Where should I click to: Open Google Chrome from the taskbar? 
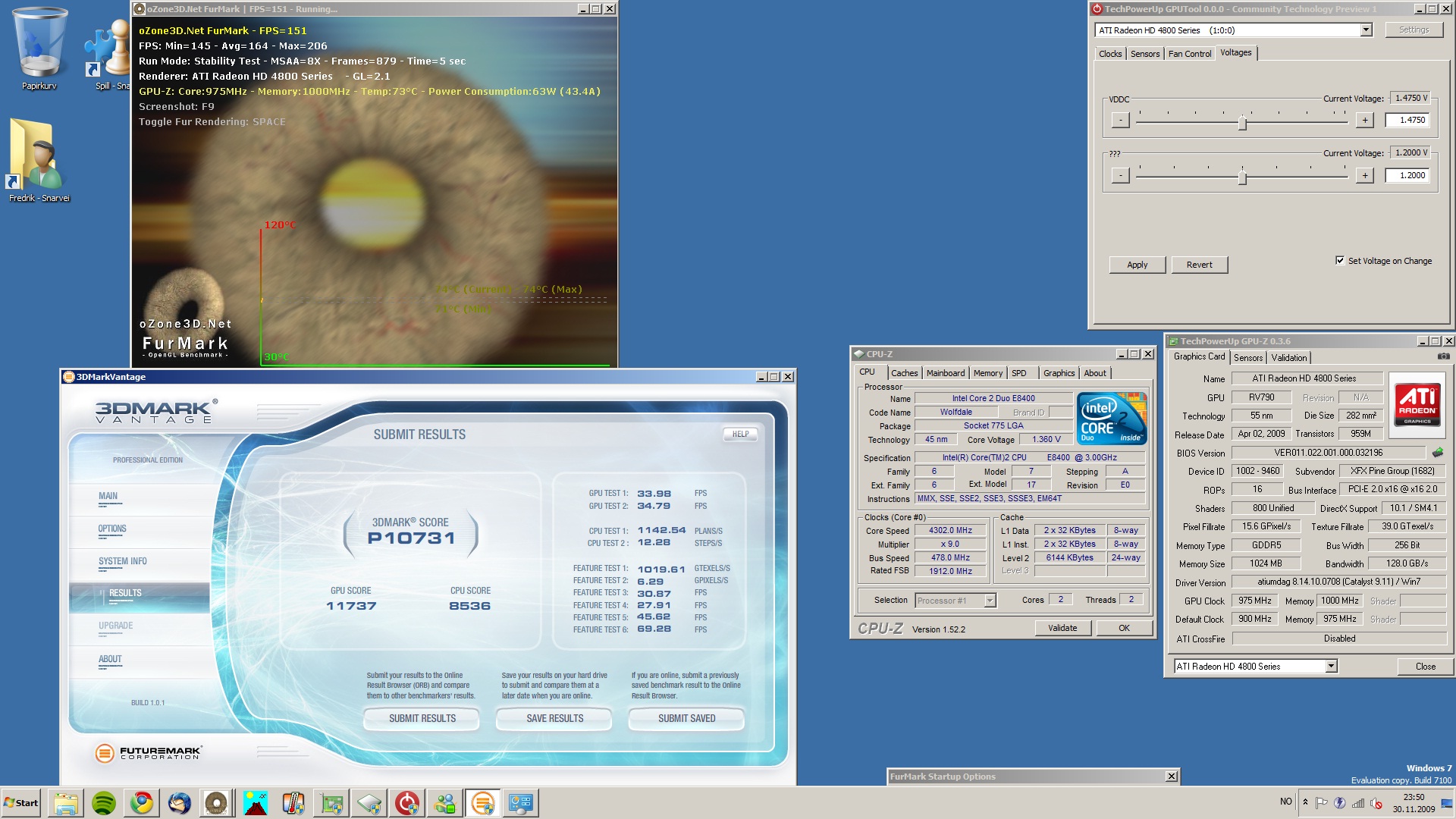point(142,803)
